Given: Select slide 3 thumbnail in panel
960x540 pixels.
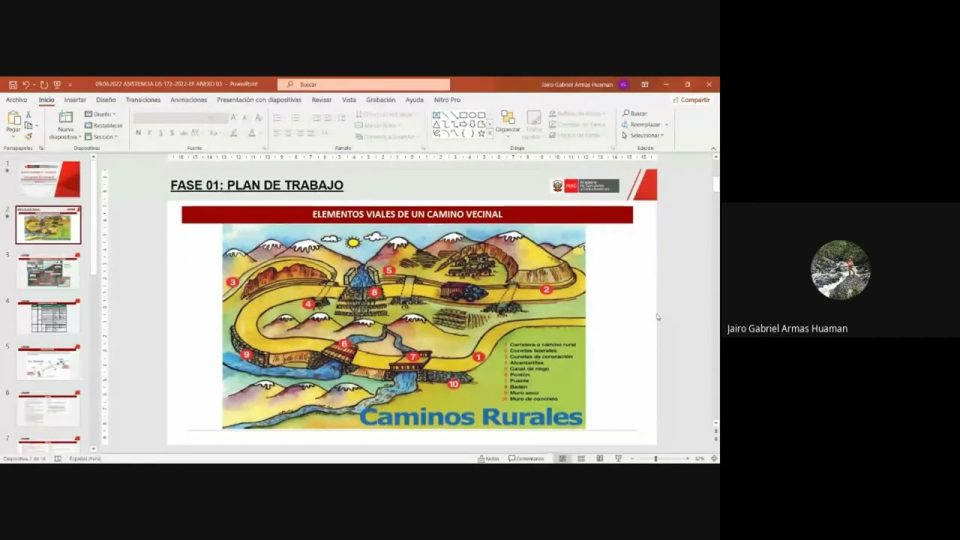Looking at the screenshot, I should 47,273.
